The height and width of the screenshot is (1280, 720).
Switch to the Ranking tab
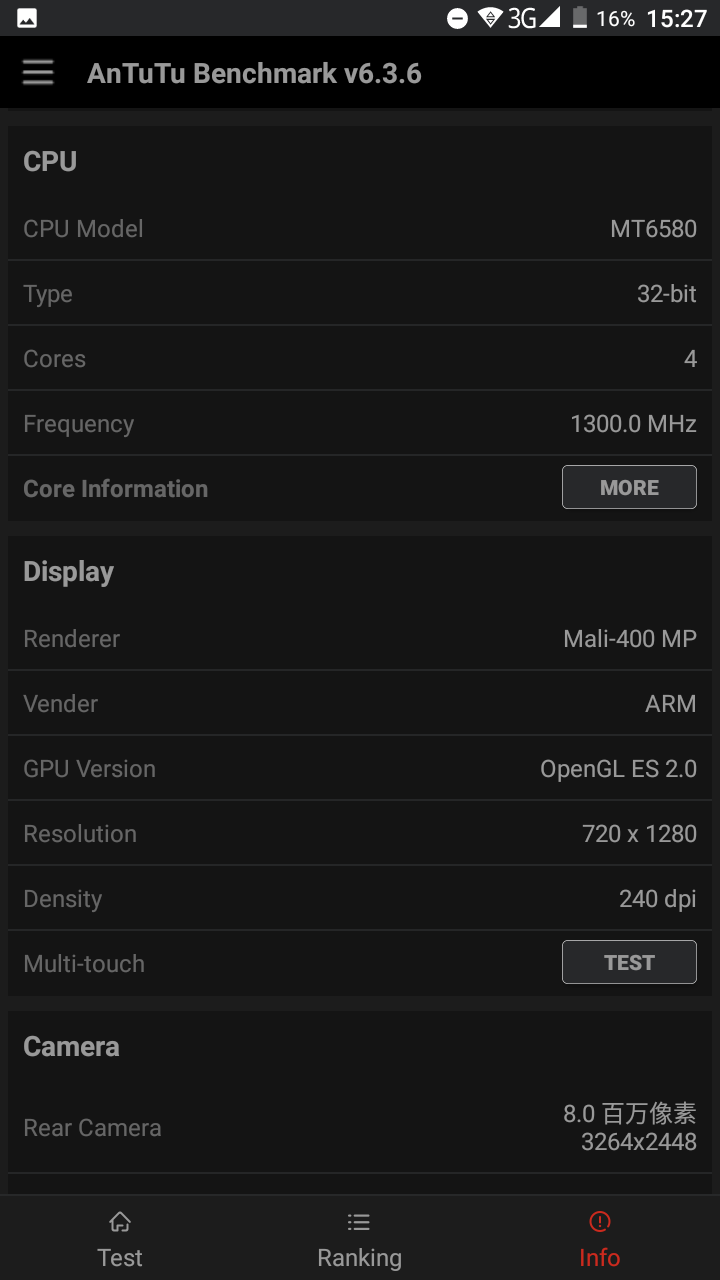coord(359,1238)
